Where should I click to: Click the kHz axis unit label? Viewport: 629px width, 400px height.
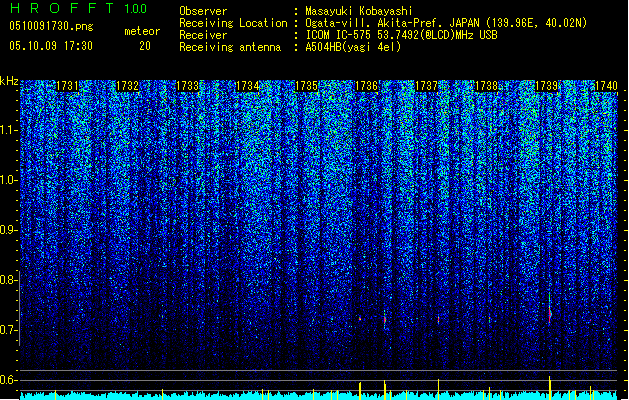(9, 81)
